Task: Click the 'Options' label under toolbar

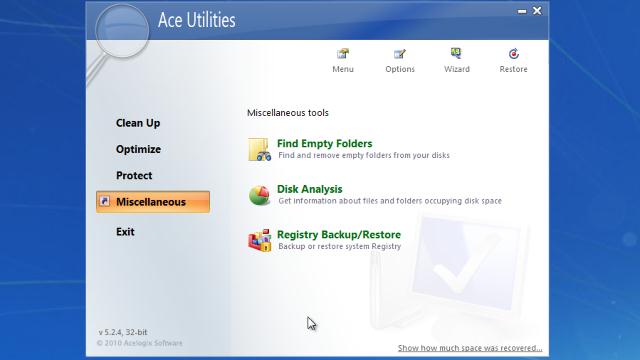Action: click(x=400, y=69)
